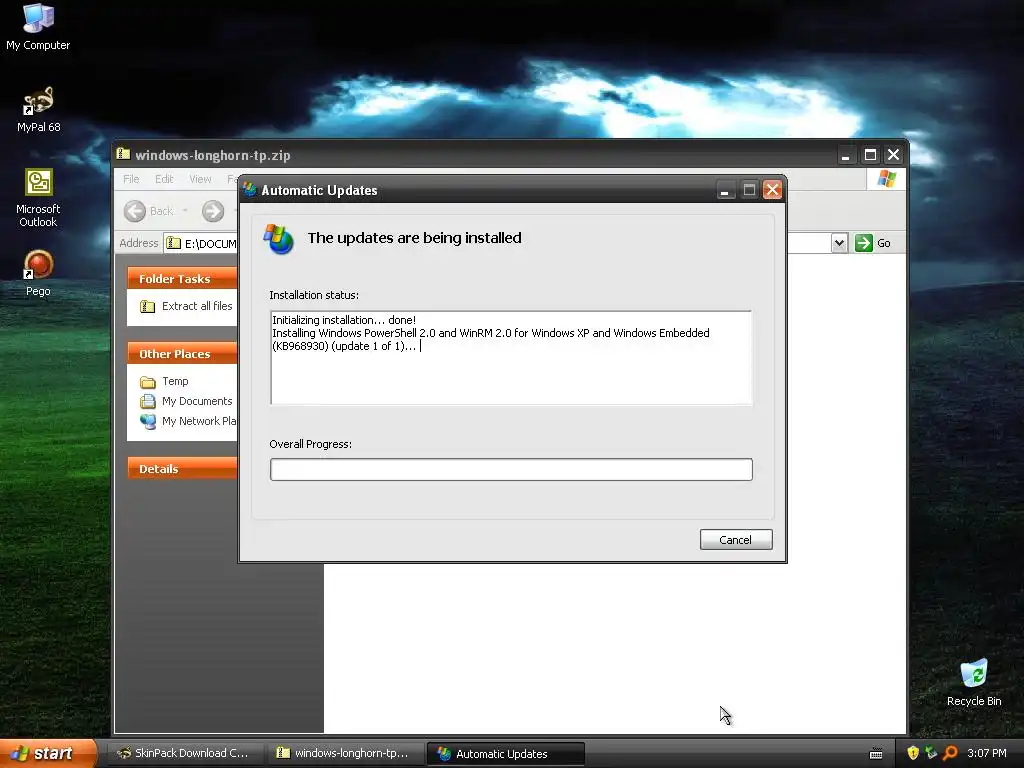Open the Address bar dropdown arrow
The image size is (1024, 768).
point(839,243)
